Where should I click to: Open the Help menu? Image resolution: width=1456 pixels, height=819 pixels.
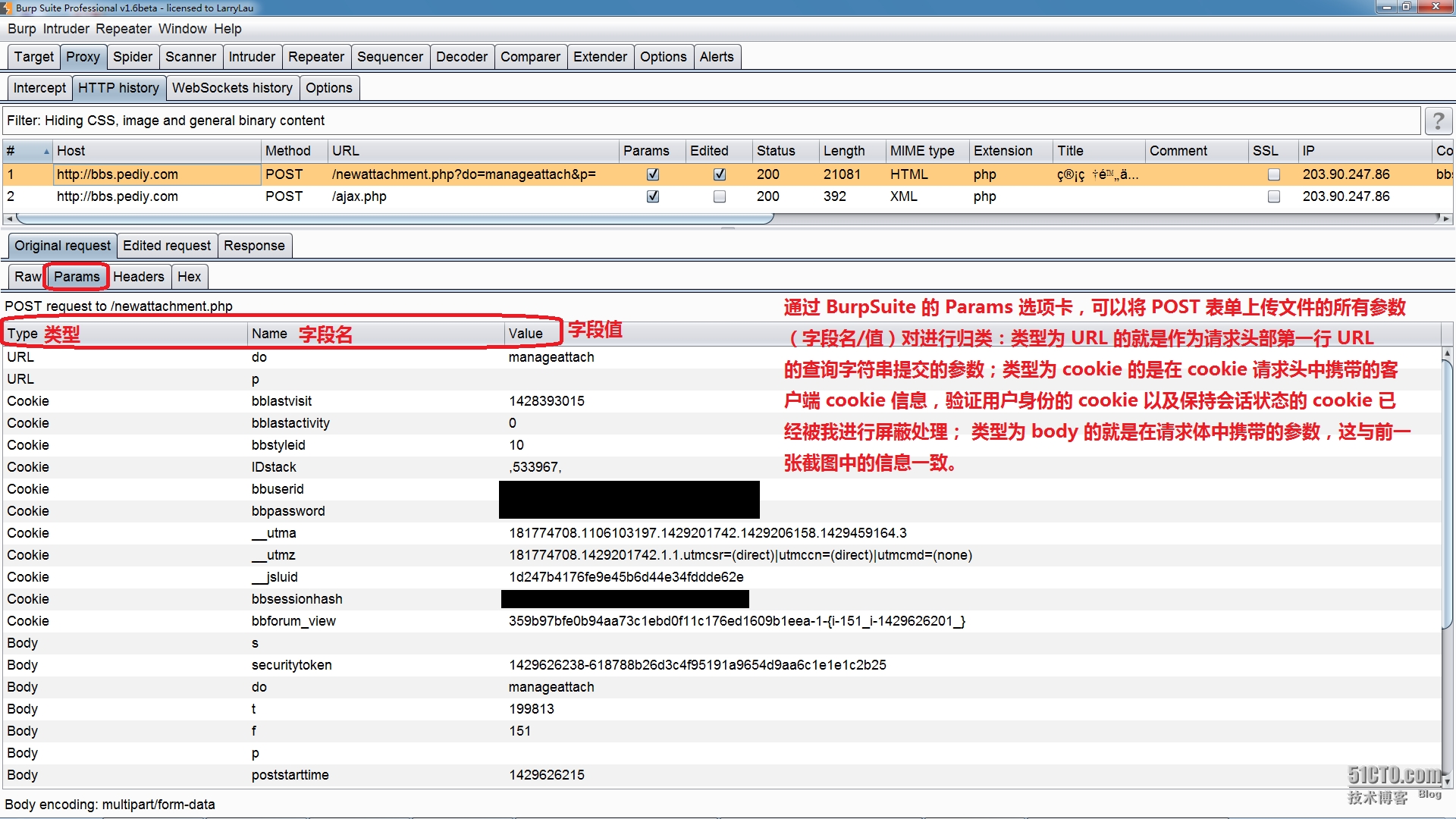[x=227, y=29]
